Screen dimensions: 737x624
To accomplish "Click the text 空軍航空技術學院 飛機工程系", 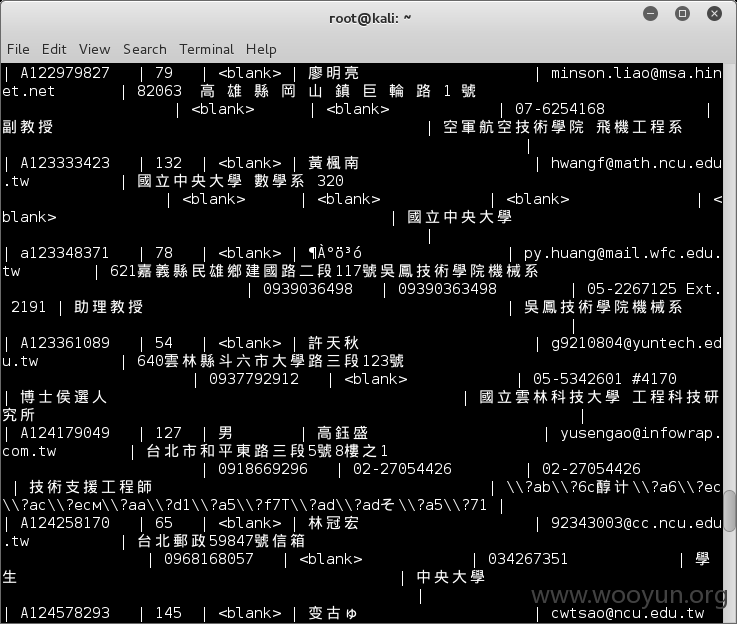I will (563, 127).
